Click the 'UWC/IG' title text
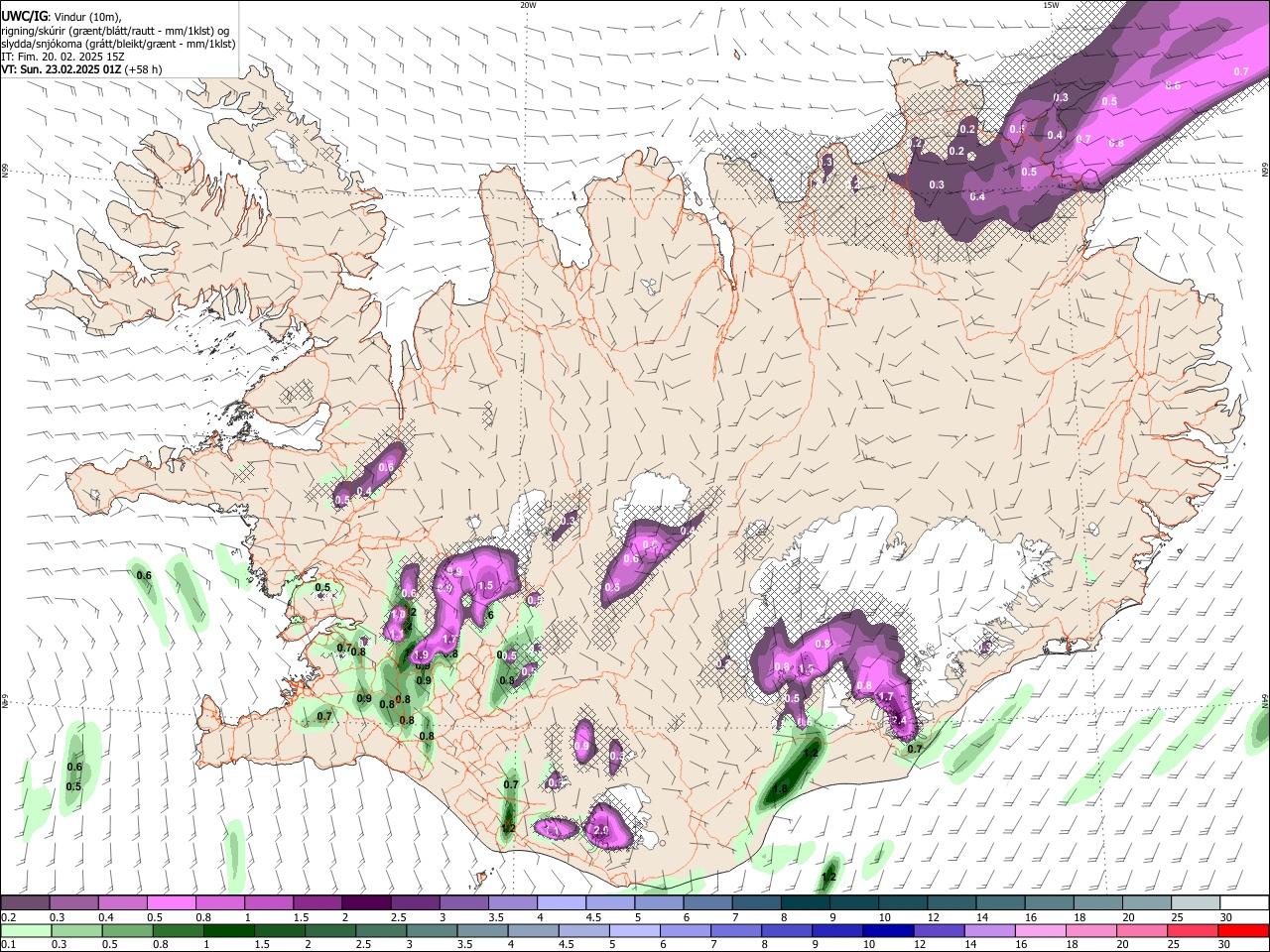Viewport: 1270px width, 952px height. click(x=23, y=17)
